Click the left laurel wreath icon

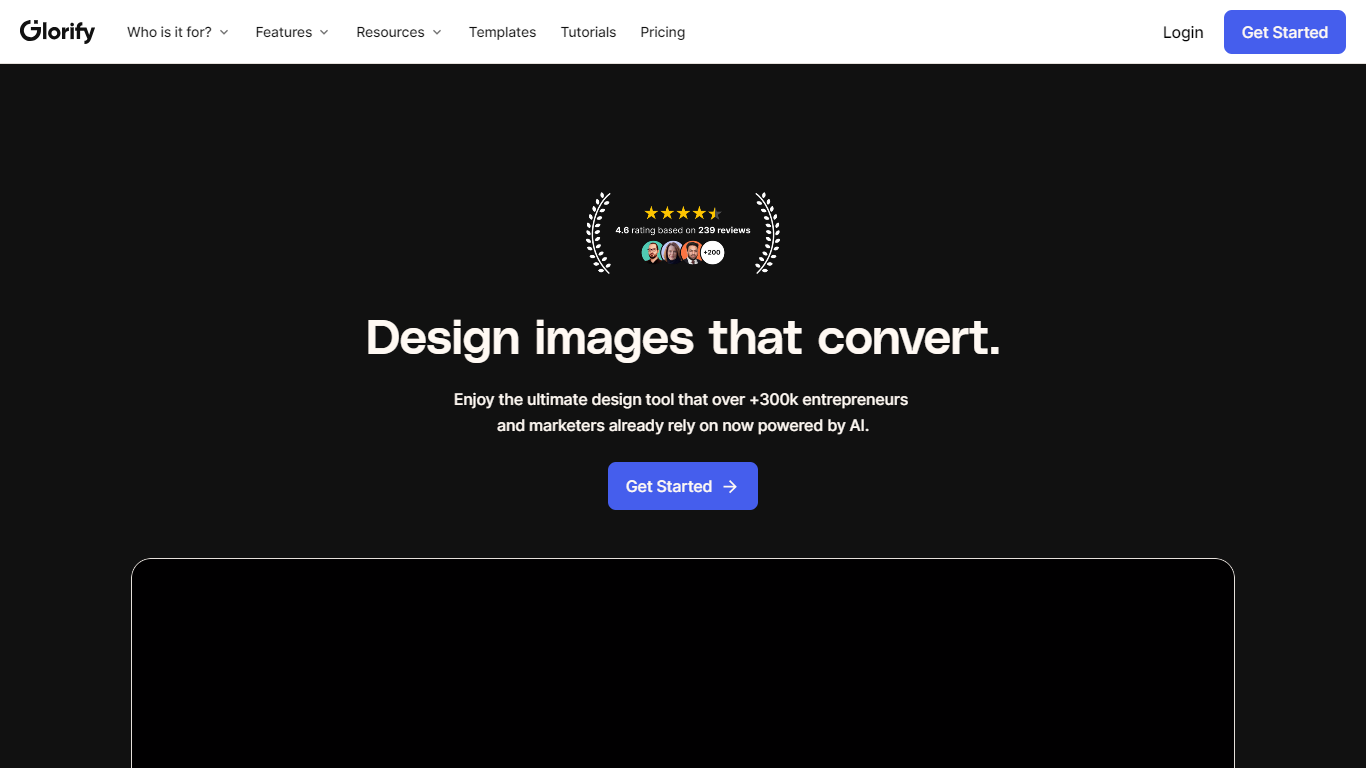pos(598,233)
